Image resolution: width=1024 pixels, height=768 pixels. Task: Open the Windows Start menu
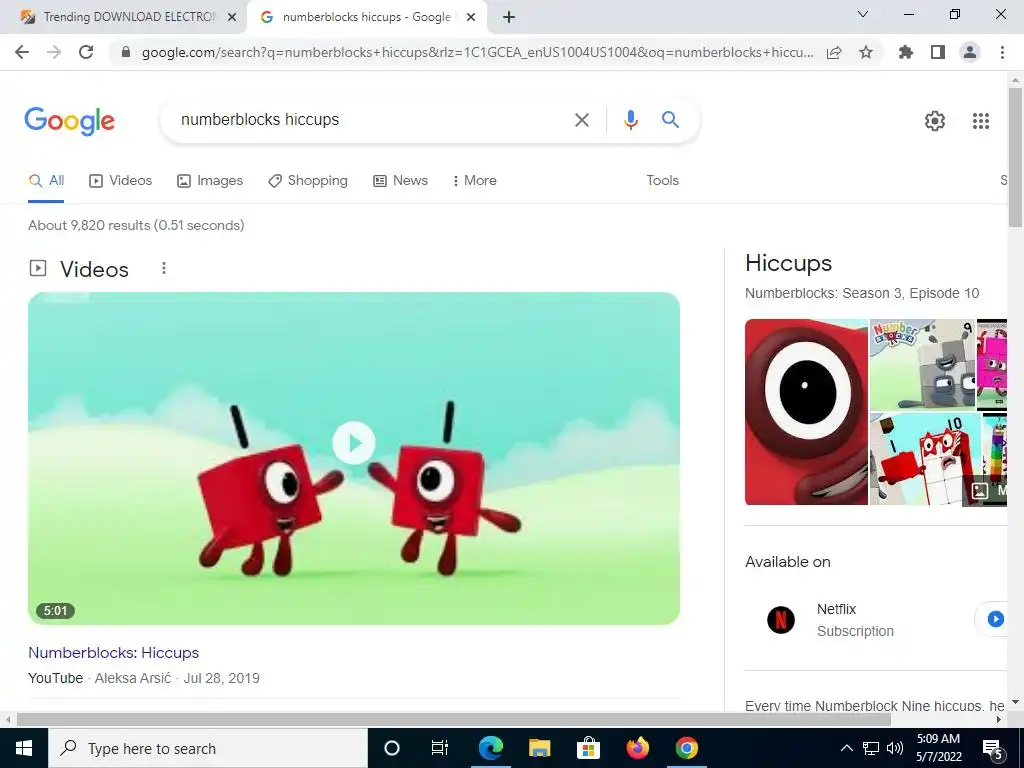click(24, 748)
